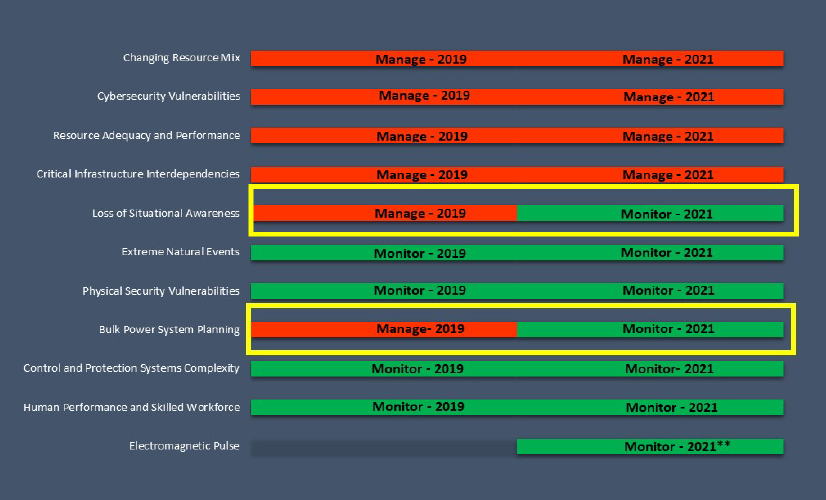Select the Bulk Power System Planning label
Image resolution: width=826 pixels, height=500 pixels.
[169, 330]
